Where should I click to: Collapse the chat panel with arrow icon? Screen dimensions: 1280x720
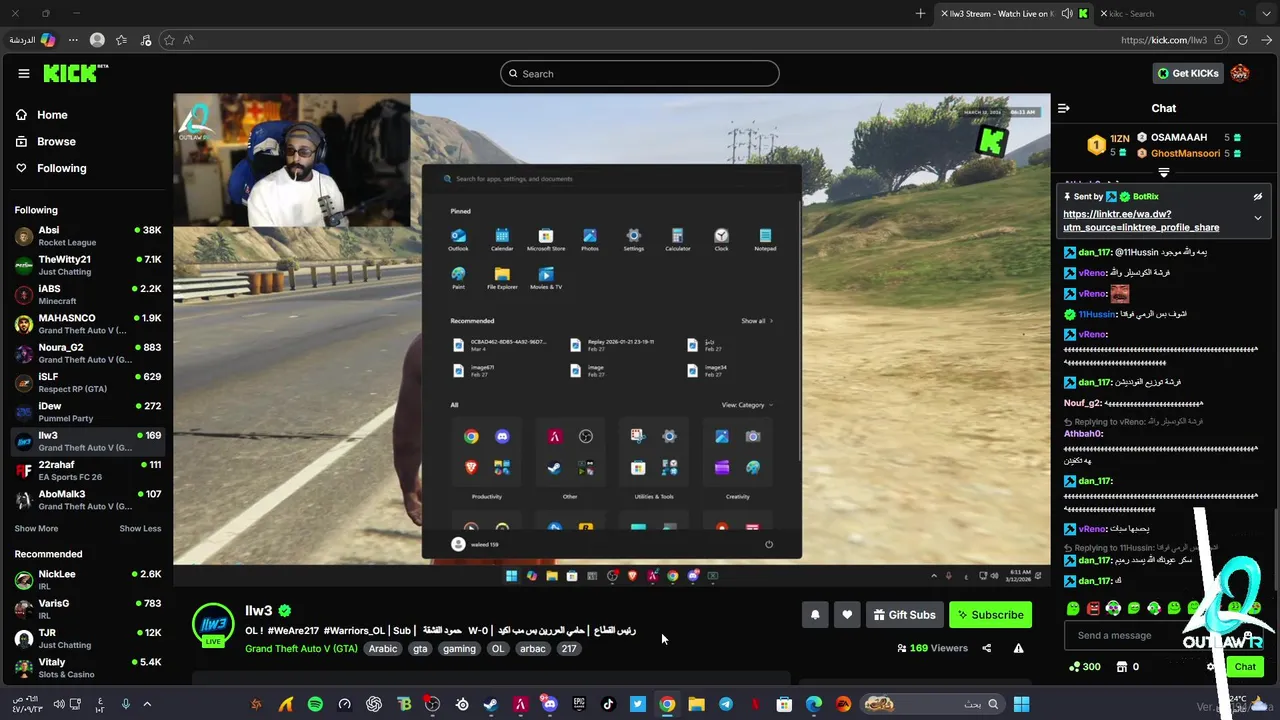coord(1064,108)
